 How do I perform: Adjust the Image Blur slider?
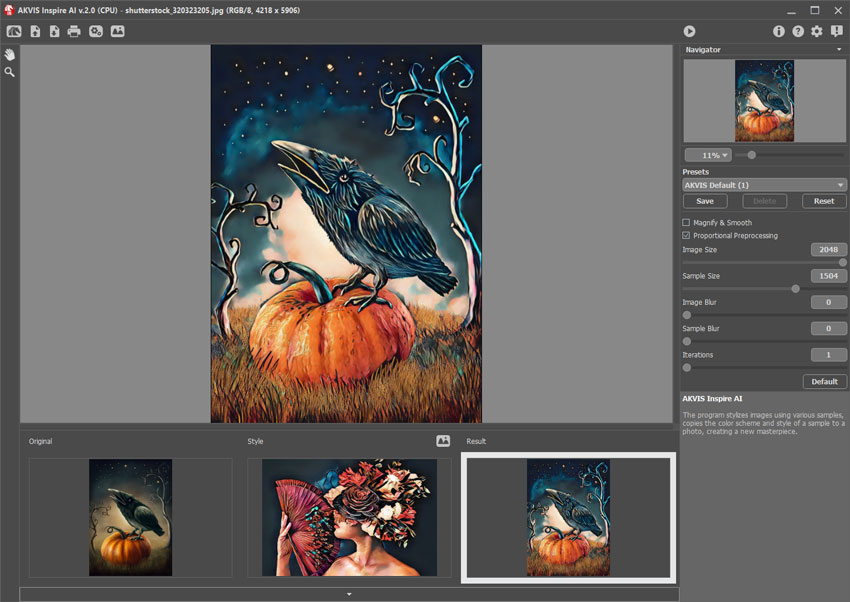pos(687,315)
